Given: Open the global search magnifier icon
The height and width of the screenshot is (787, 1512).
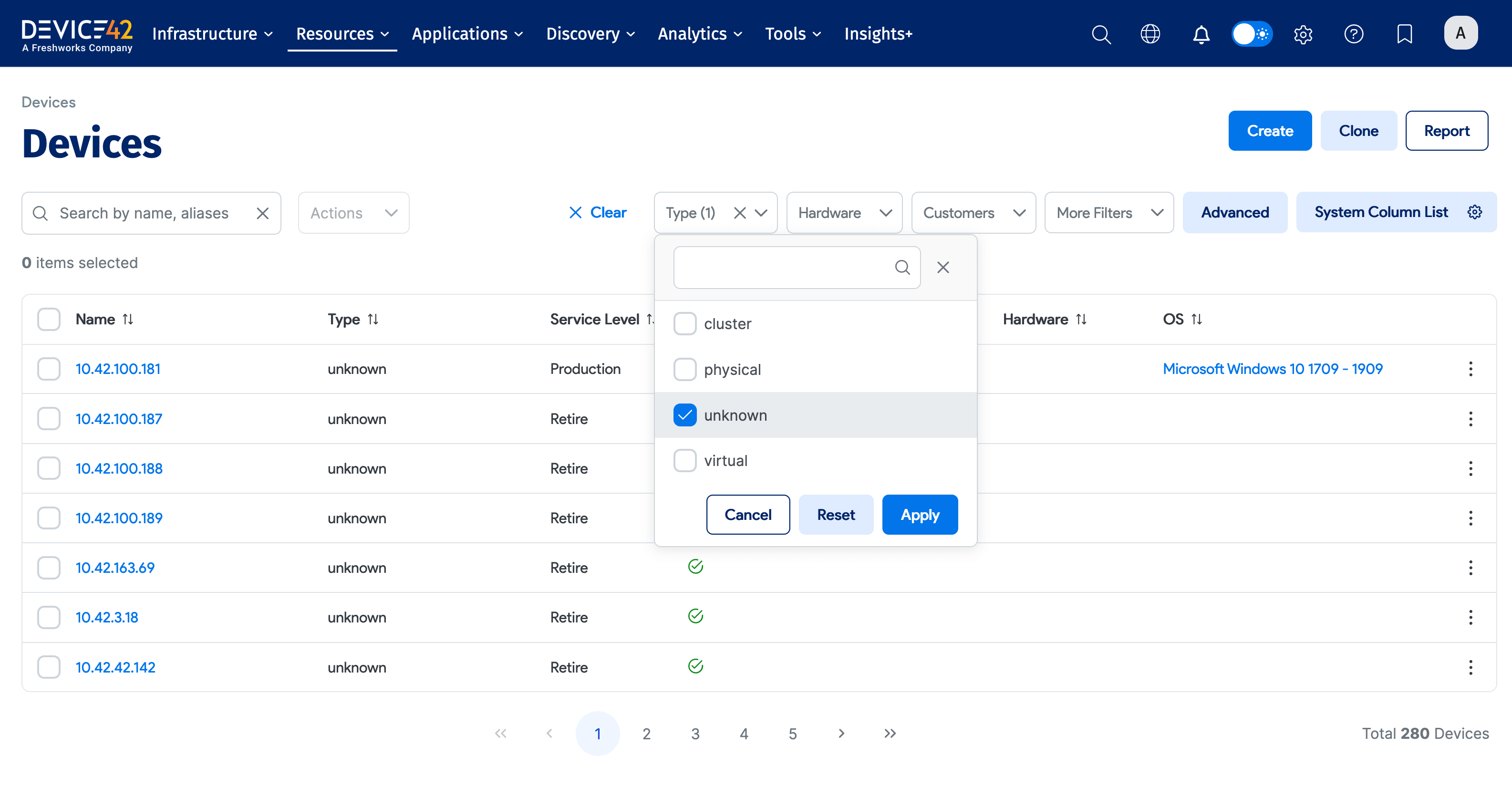Looking at the screenshot, I should 1101,34.
